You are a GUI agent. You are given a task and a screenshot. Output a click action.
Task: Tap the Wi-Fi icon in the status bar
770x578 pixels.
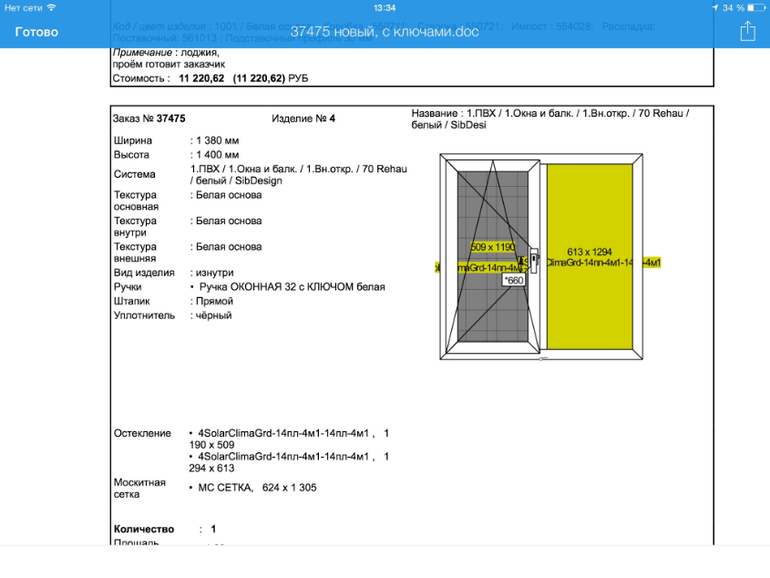51,7
